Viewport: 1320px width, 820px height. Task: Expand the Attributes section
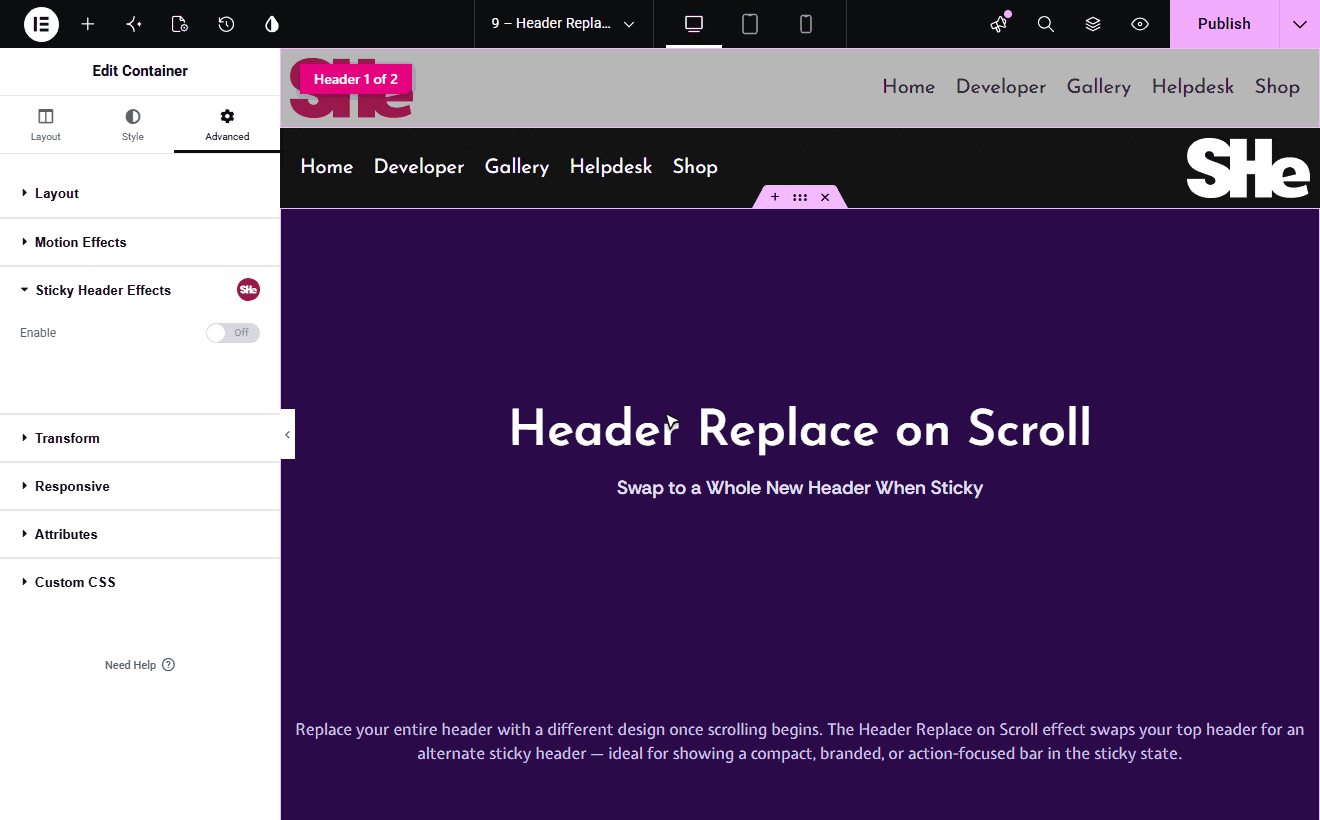(x=140, y=534)
